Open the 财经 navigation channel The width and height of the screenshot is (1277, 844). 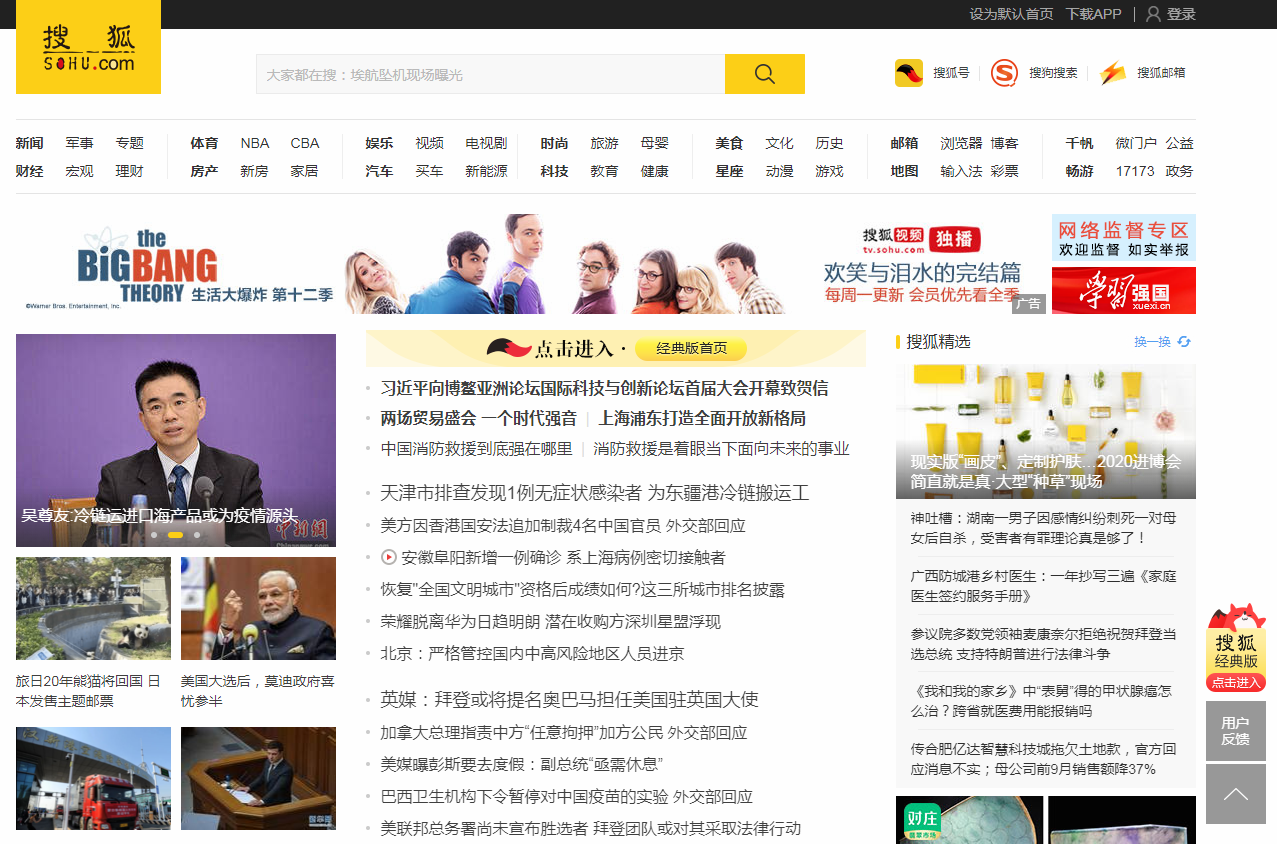tap(30, 171)
